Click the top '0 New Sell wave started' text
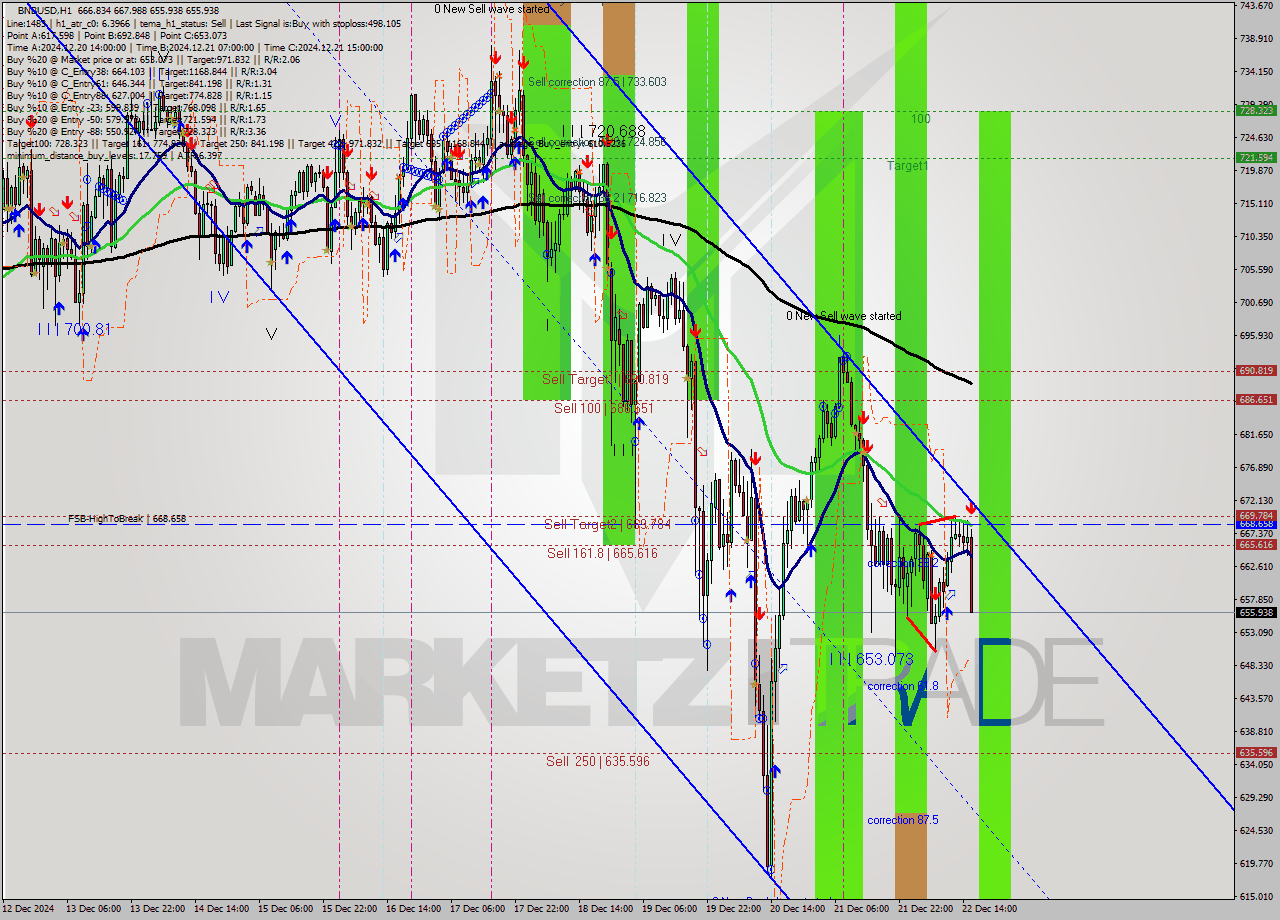Screen dimensions: 1280x920 [x=491, y=9]
